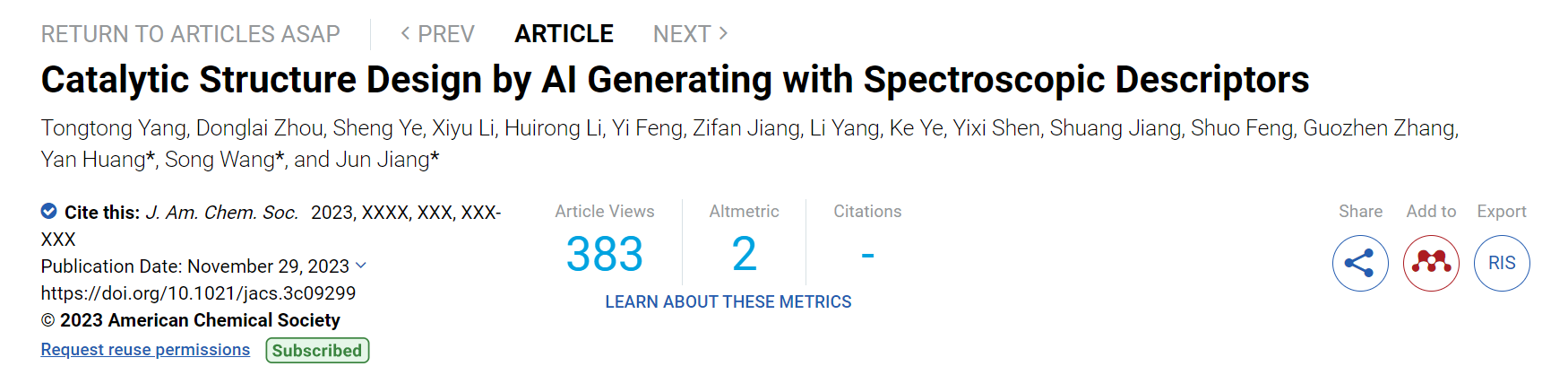Open the jacs.3c09299 DOI link
The image size is (1568, 375).
coord(198,293)
